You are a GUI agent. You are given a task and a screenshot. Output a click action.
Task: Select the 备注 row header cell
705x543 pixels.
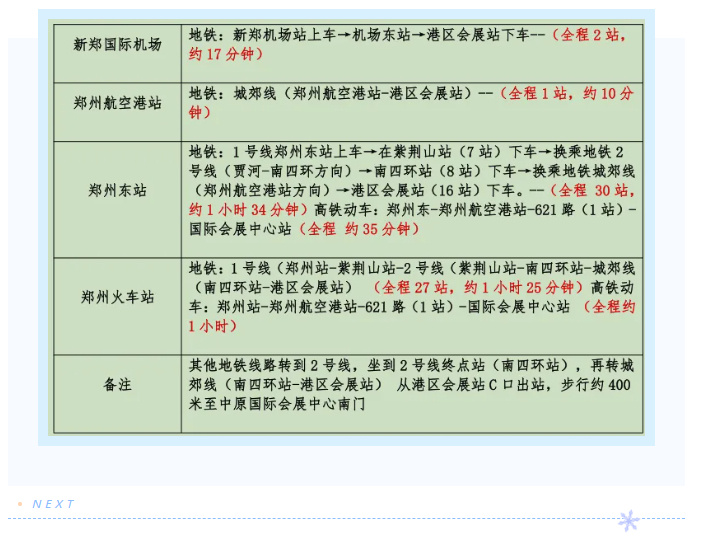[117, 394]
